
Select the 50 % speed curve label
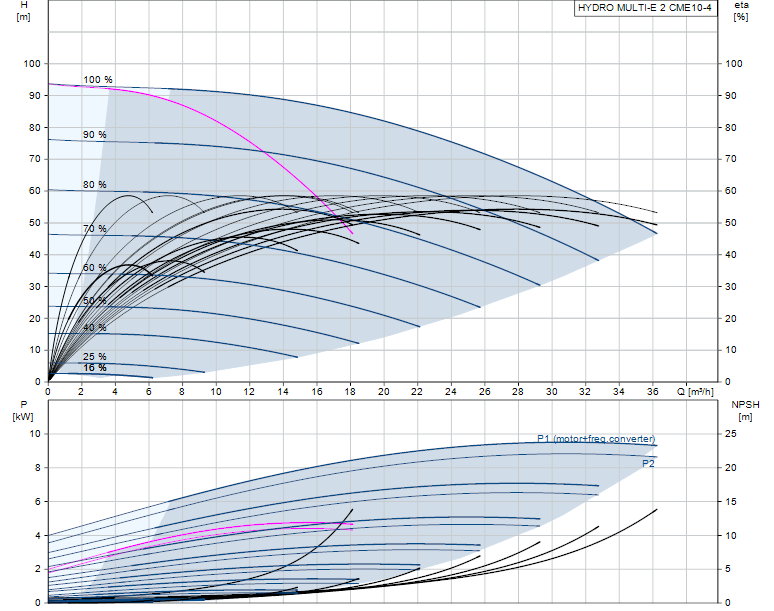click(x=95, y=301)
